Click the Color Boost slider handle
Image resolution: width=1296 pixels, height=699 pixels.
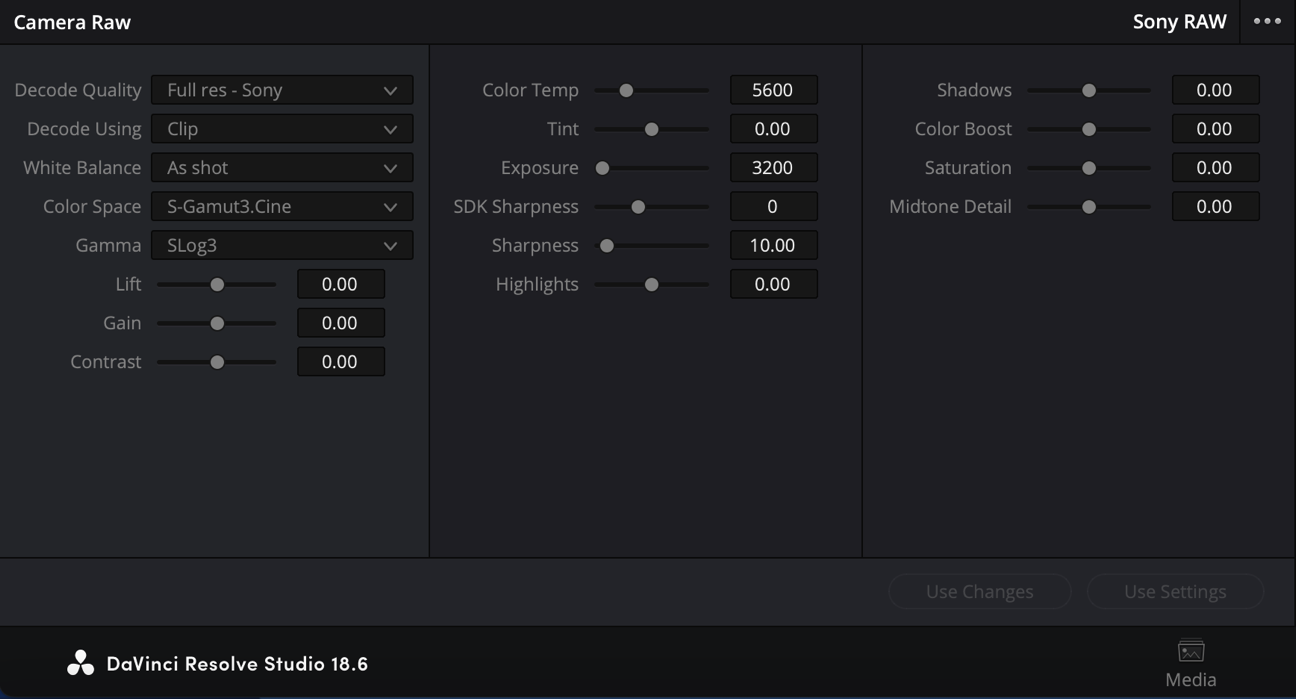pyautogui.click(x=1089, y=129)
